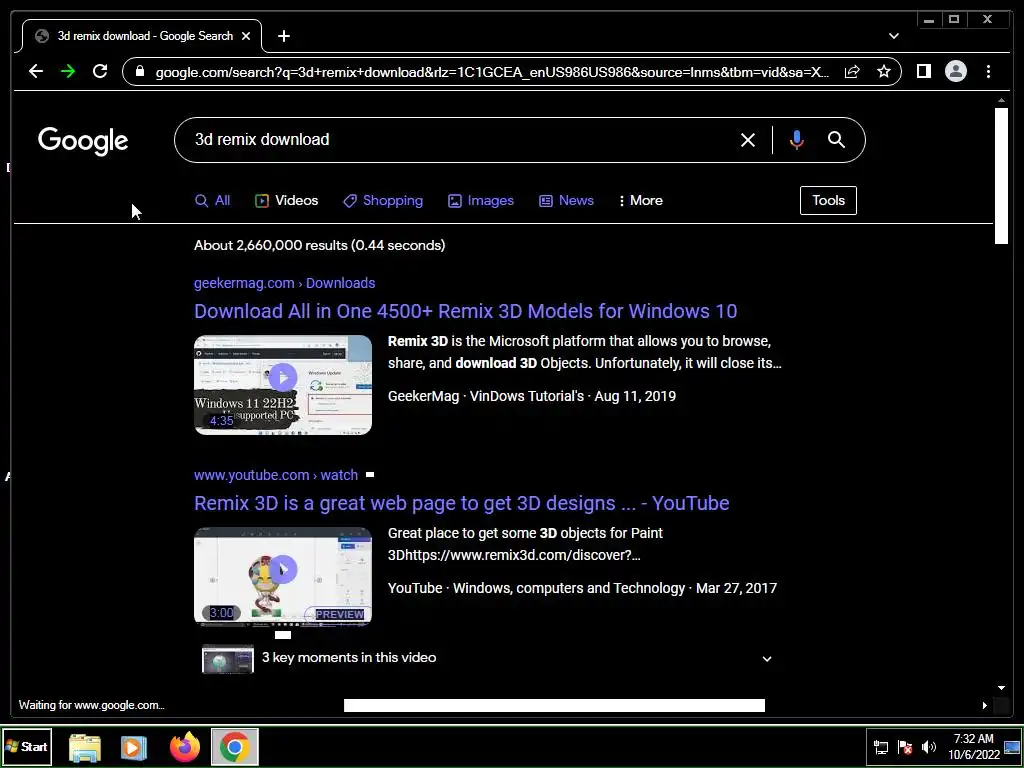
Task: Open Chrome side panel icon
Action: click(923, 71)
